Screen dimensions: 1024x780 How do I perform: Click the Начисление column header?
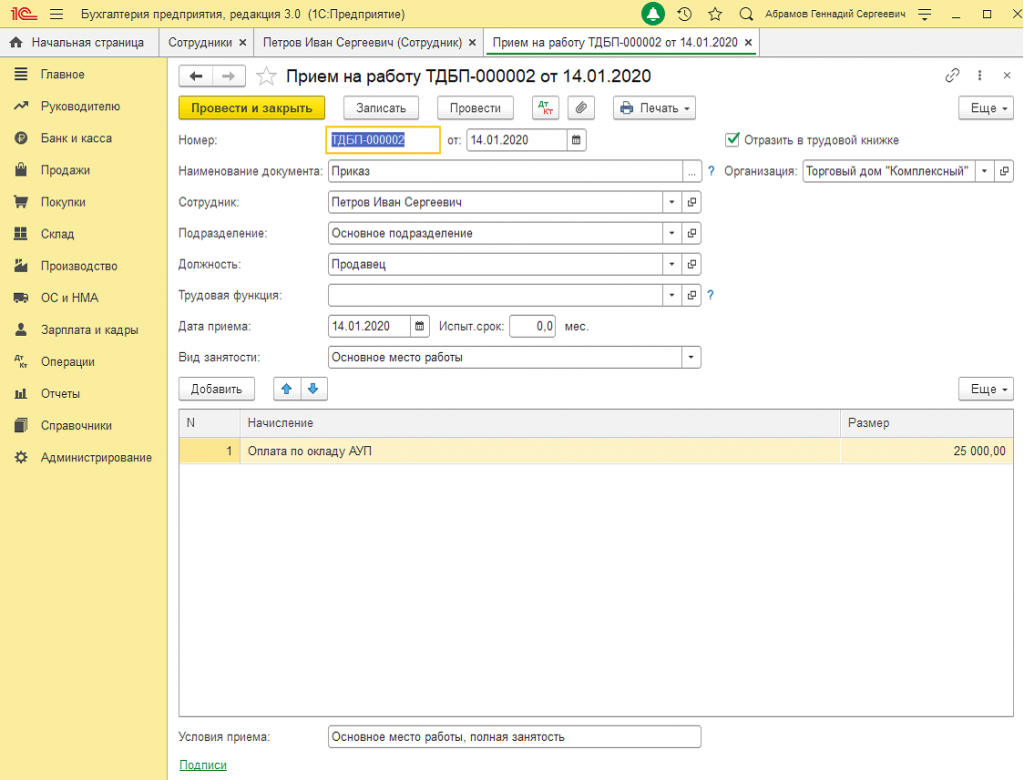tap(540, 423)
